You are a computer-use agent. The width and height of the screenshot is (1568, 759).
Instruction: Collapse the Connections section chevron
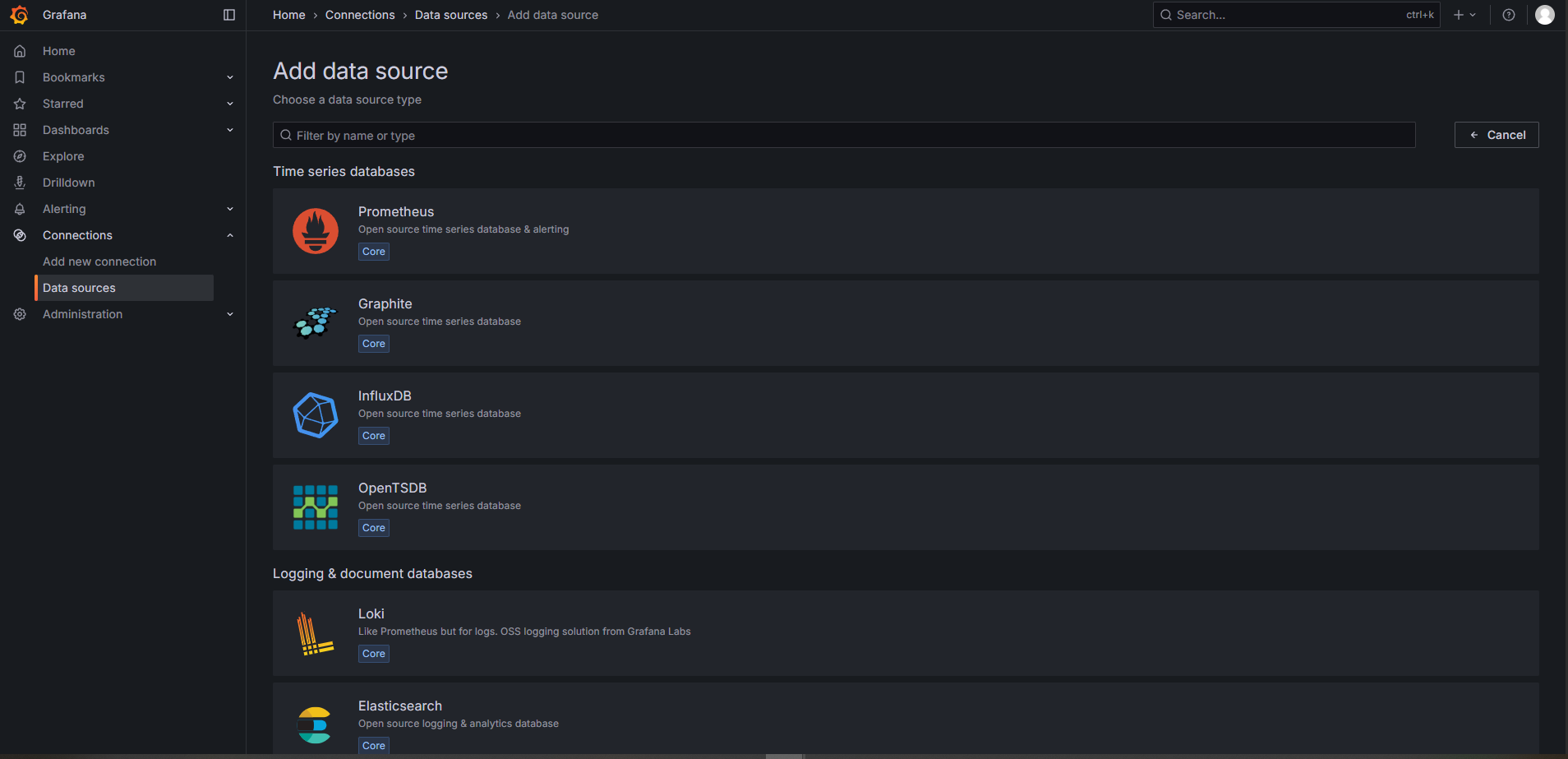(230, 235)
